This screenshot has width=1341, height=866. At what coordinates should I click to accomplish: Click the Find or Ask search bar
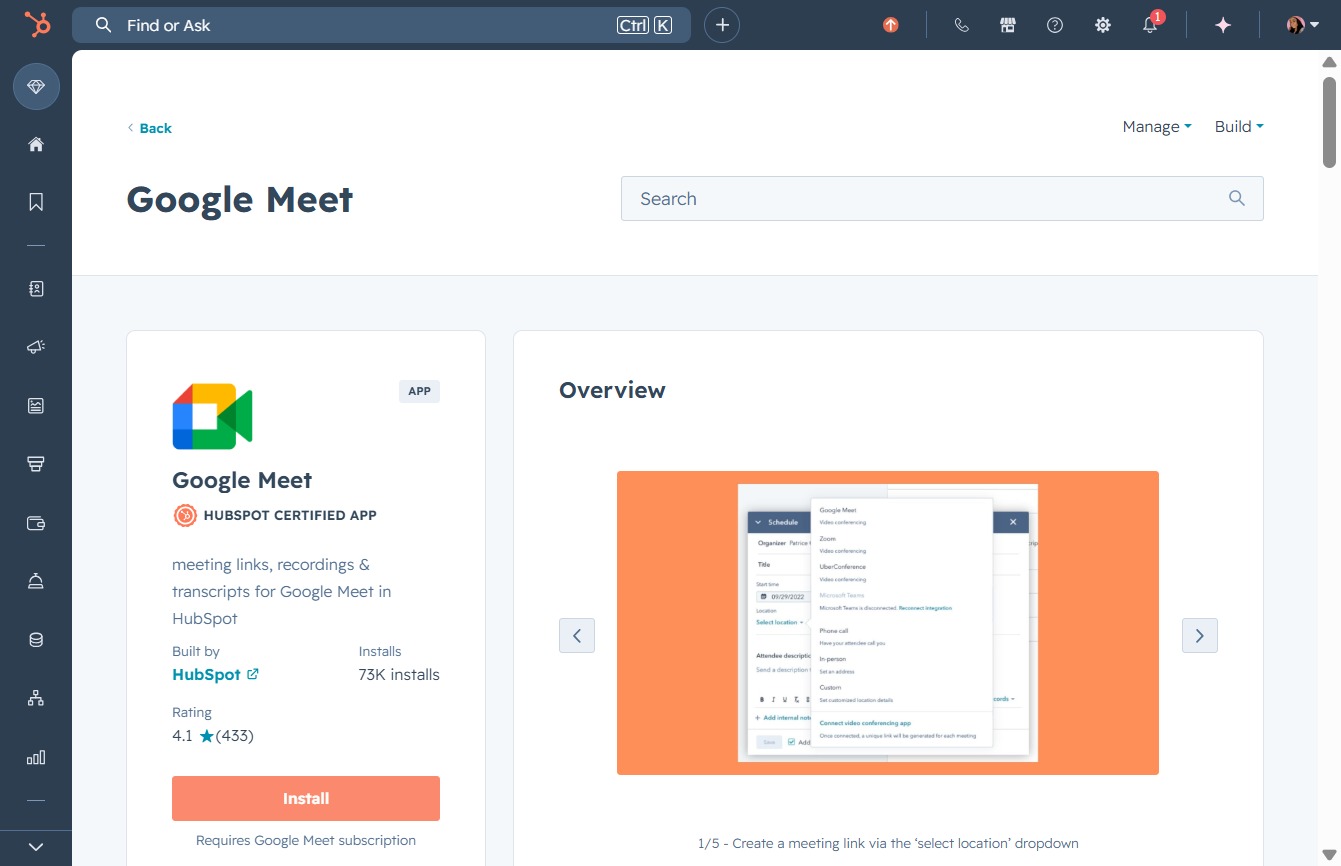tap(381, 25)
